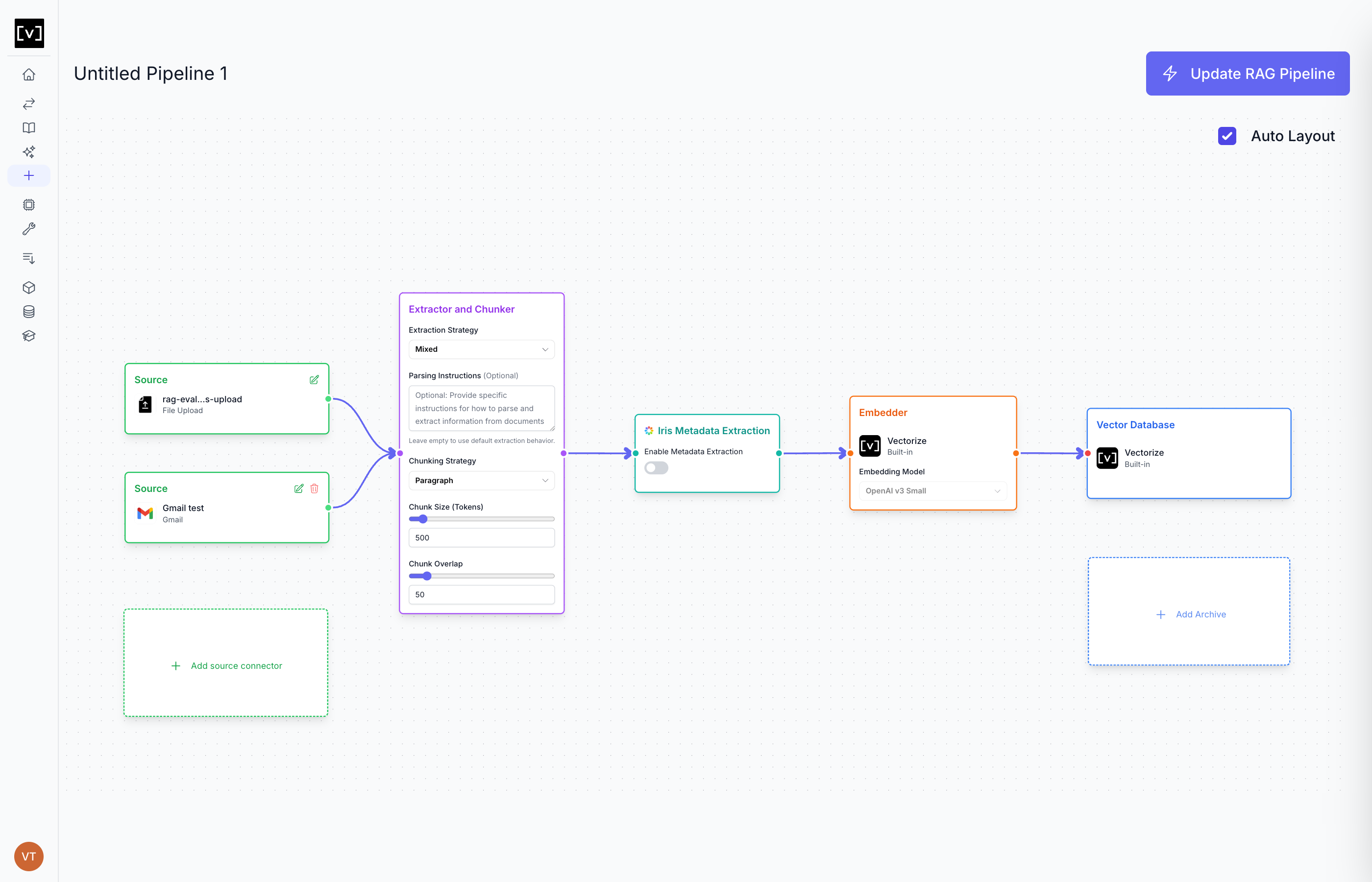Click Update RAG Pipeline button
The height and width of the screenshot is (882, 1372).
tap(1247, 73)
